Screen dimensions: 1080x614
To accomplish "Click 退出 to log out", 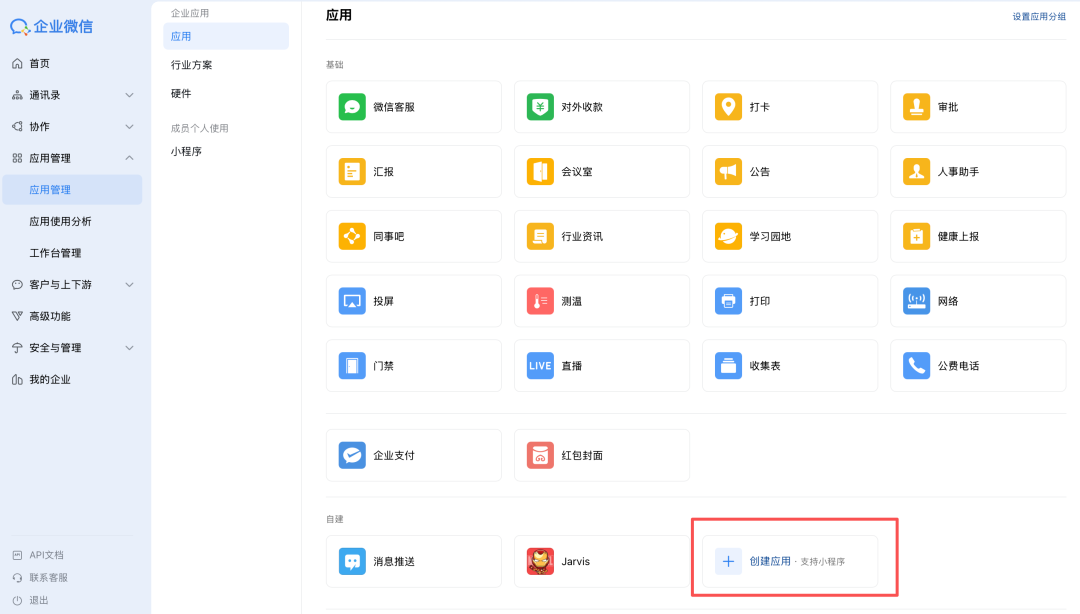I will pyautogui.click(x=39, y=600).
